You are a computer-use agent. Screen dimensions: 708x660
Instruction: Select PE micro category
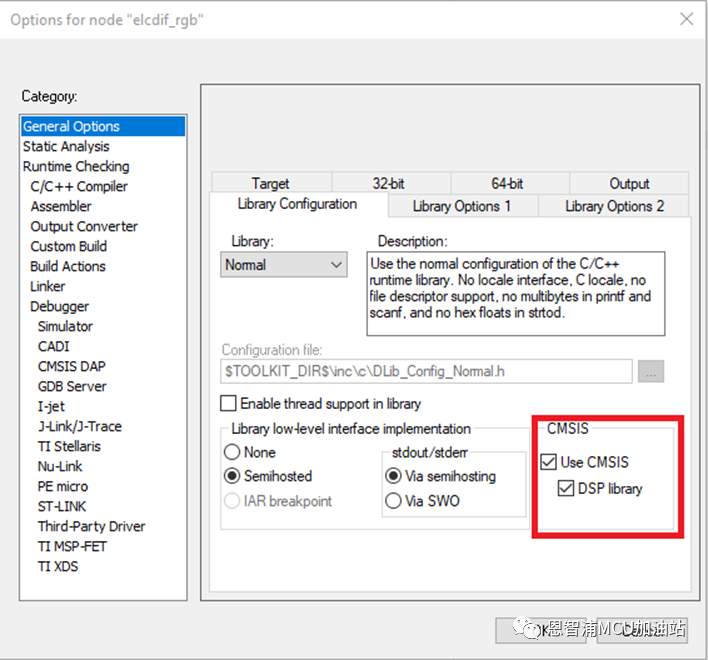pyautogui.click(x=63, y=486)
